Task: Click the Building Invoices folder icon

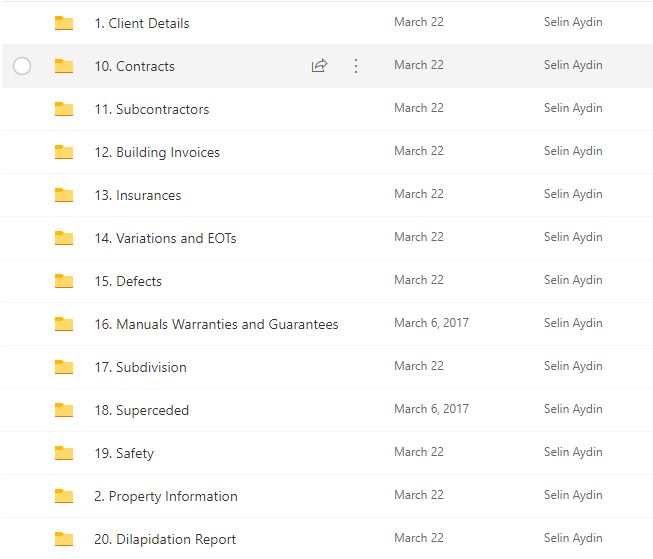Action: [64, 152]
